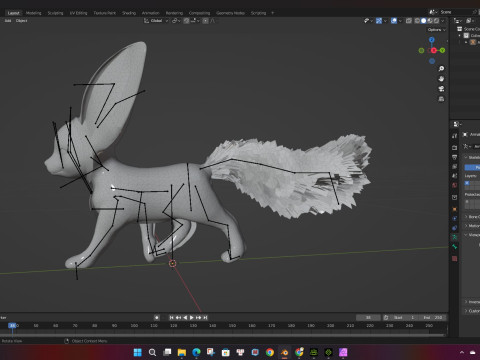Viewport: 480px width, 360px height.
Task: Click the proportional editing falloff icon
Action: pyautogui.click(x=212, y=21)
